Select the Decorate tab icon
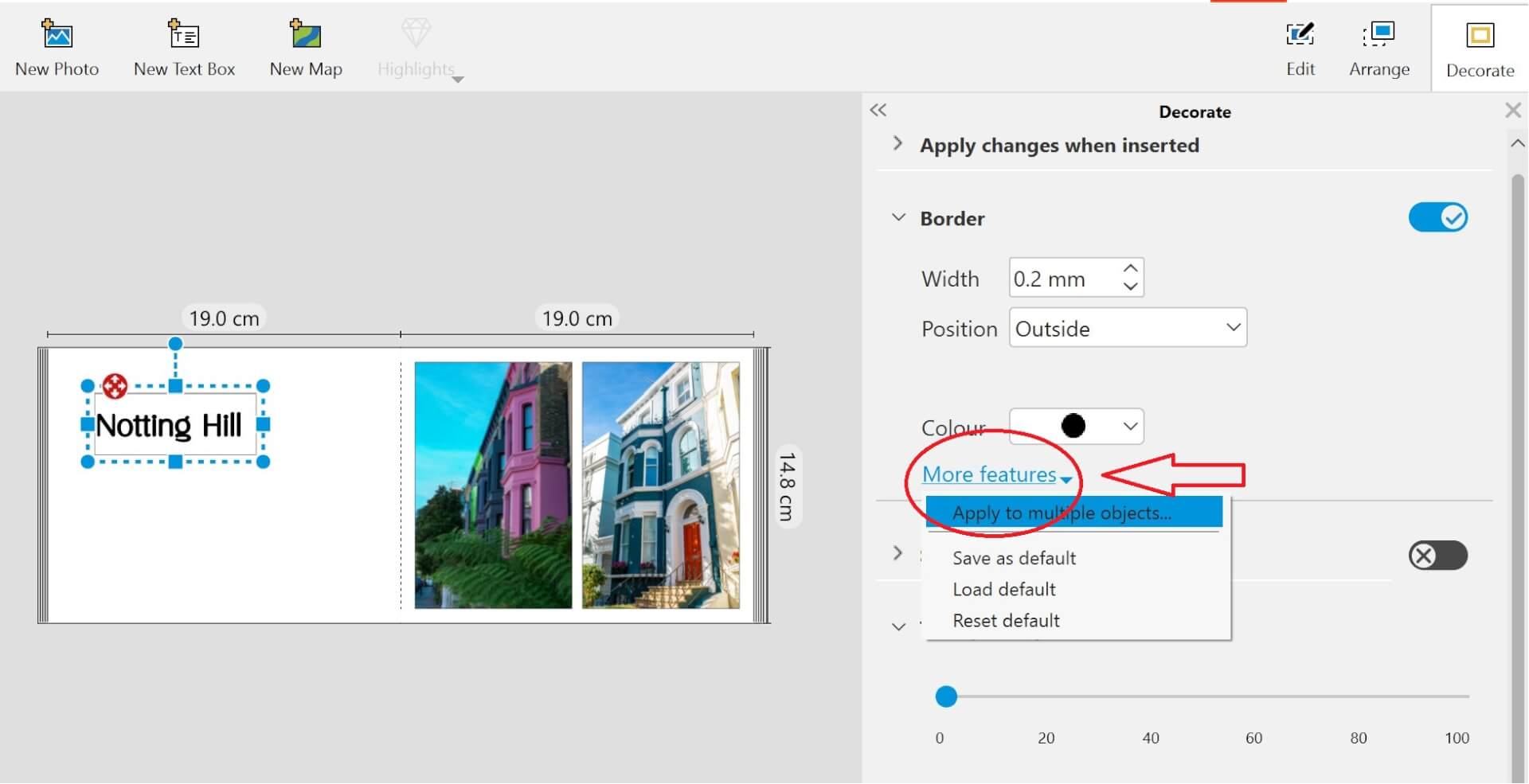 (1480, 36)
